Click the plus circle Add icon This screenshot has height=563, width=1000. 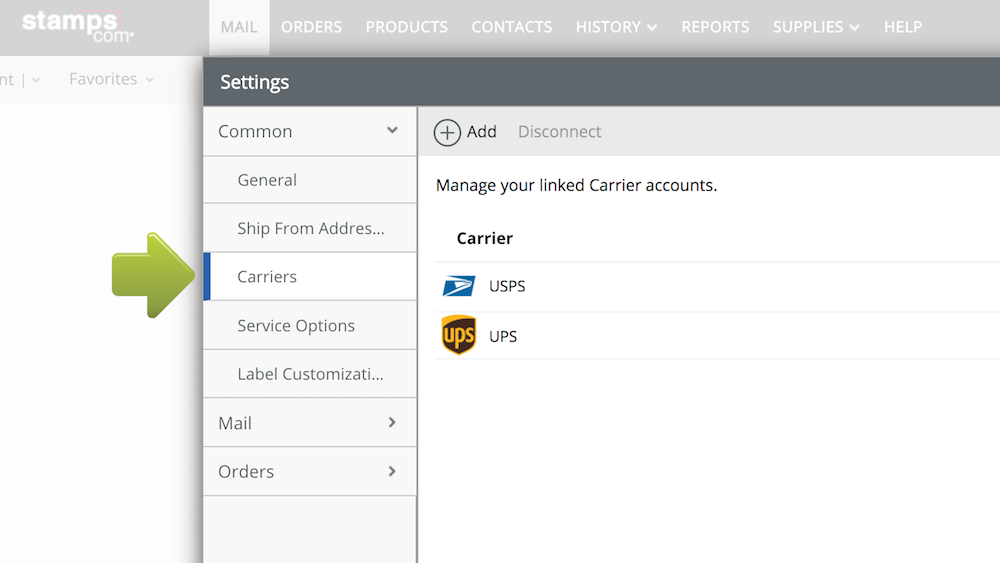tap(447, 132)
